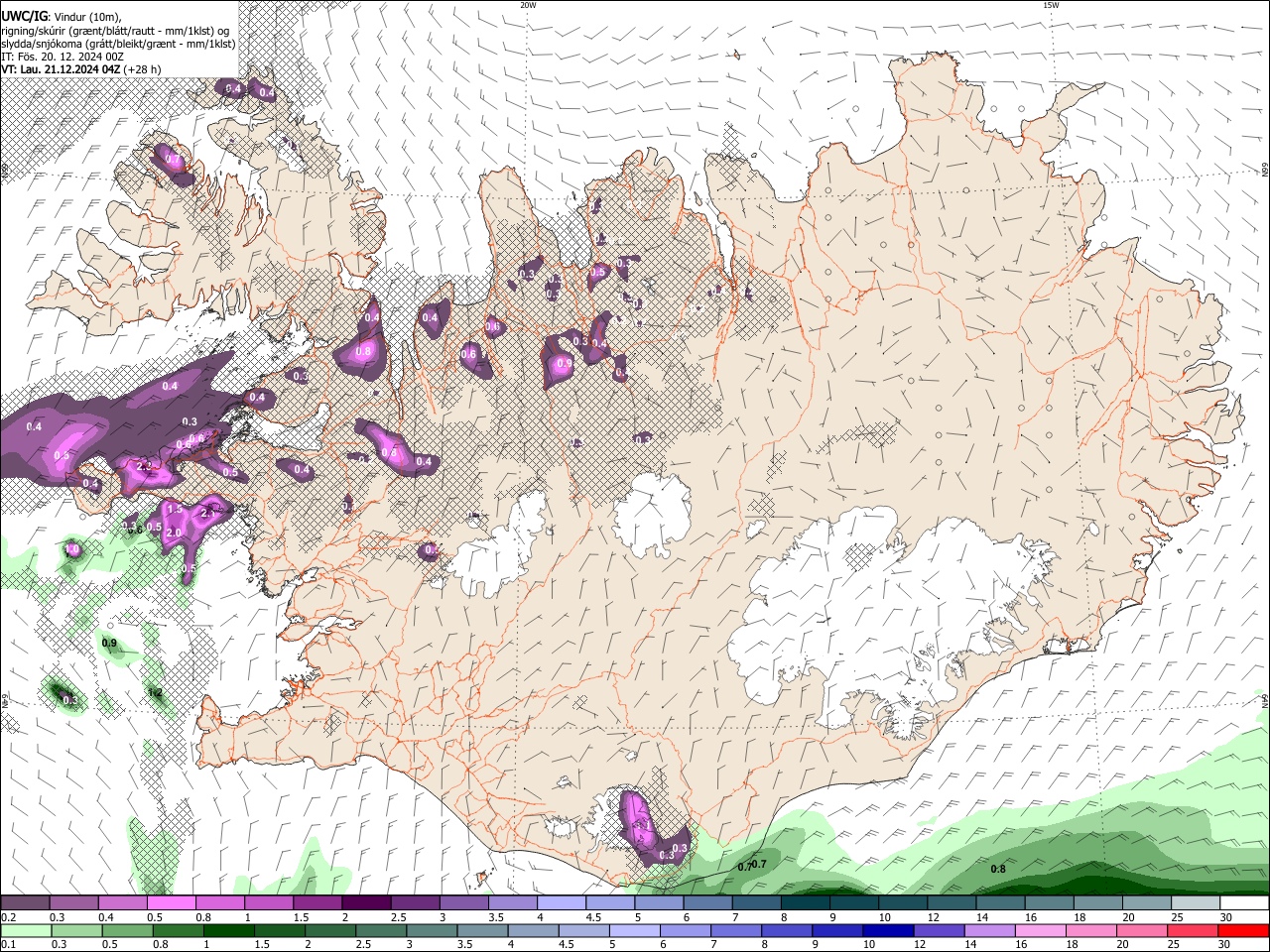Click the 0.1 label in the legend
1270x952 pixels.
tap(9, 945)
